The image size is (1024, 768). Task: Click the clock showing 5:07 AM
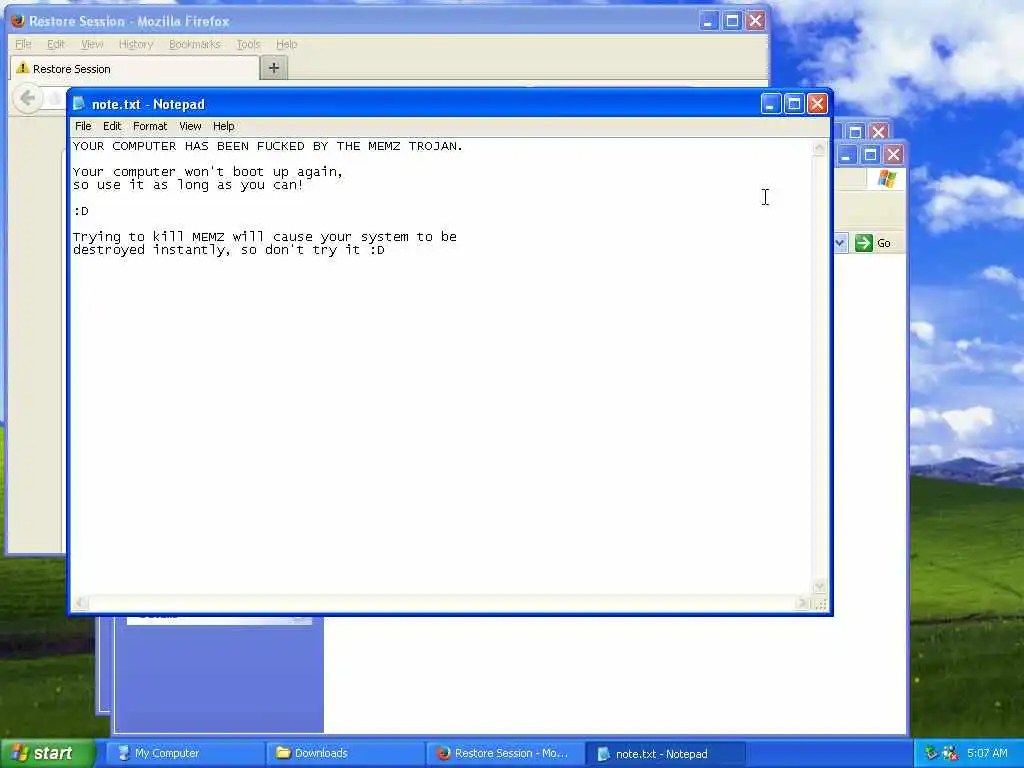(x=987, y=753)
